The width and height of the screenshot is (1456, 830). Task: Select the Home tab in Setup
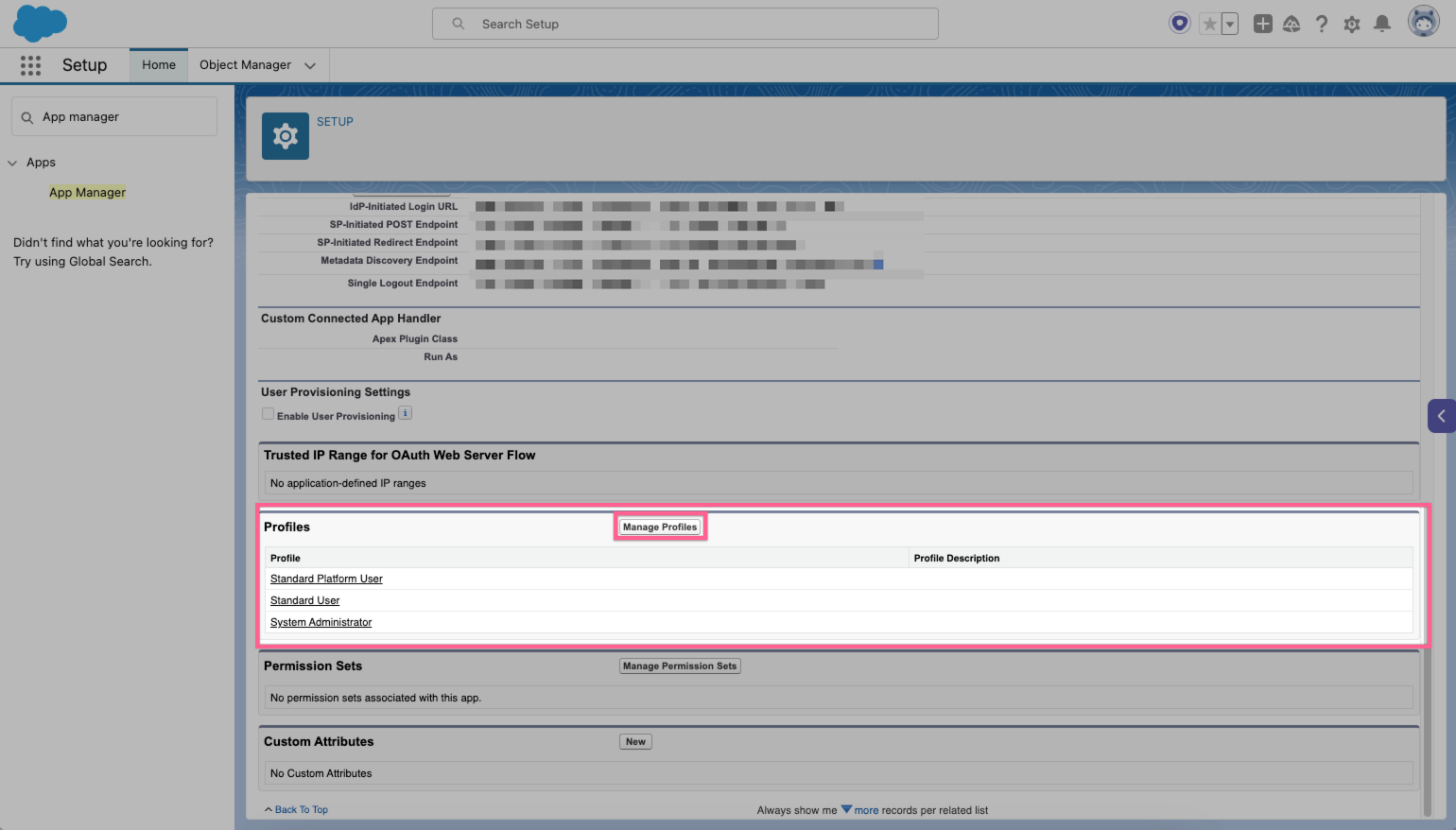[158, 64]
